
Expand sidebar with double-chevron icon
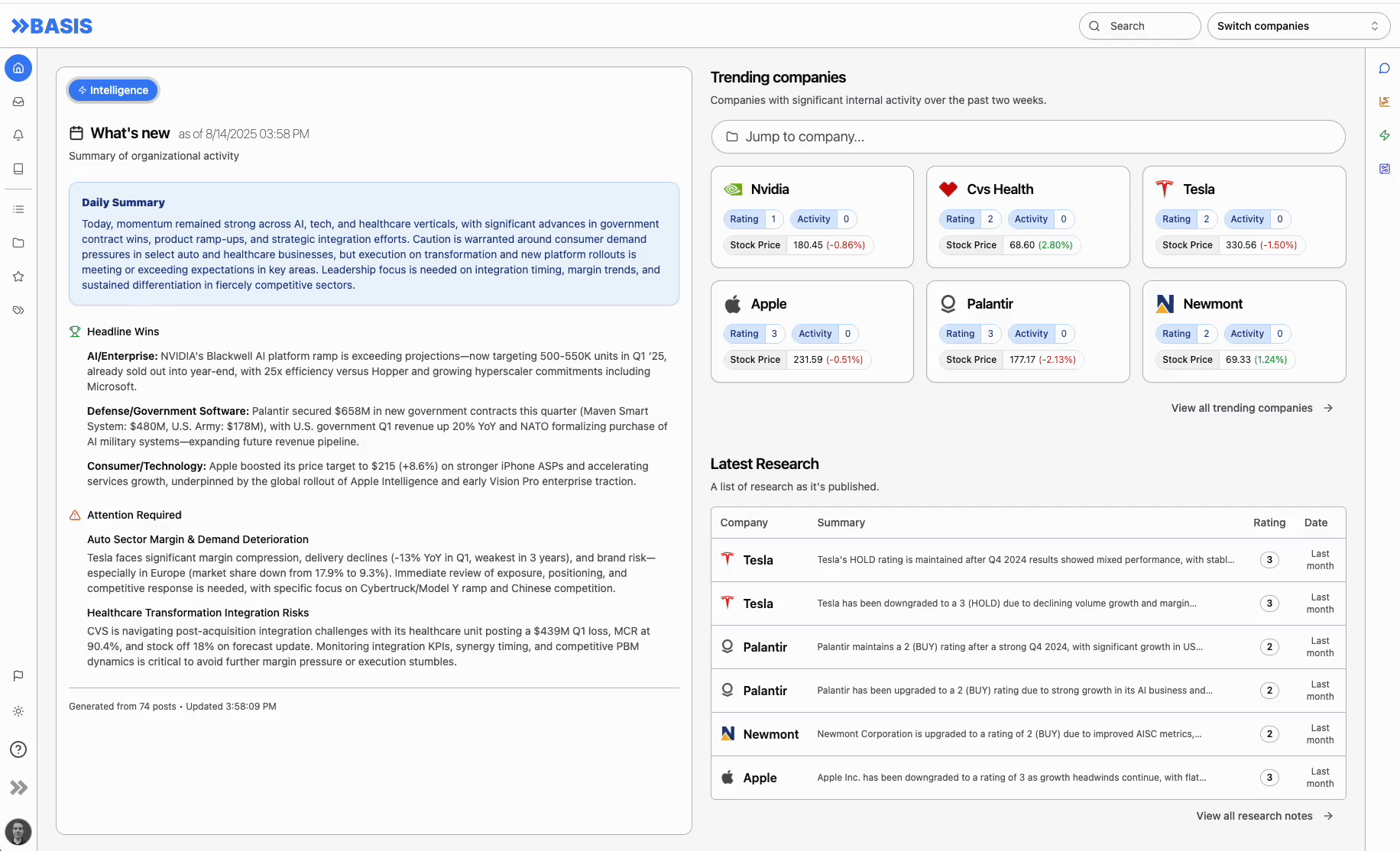pos(18,788)
